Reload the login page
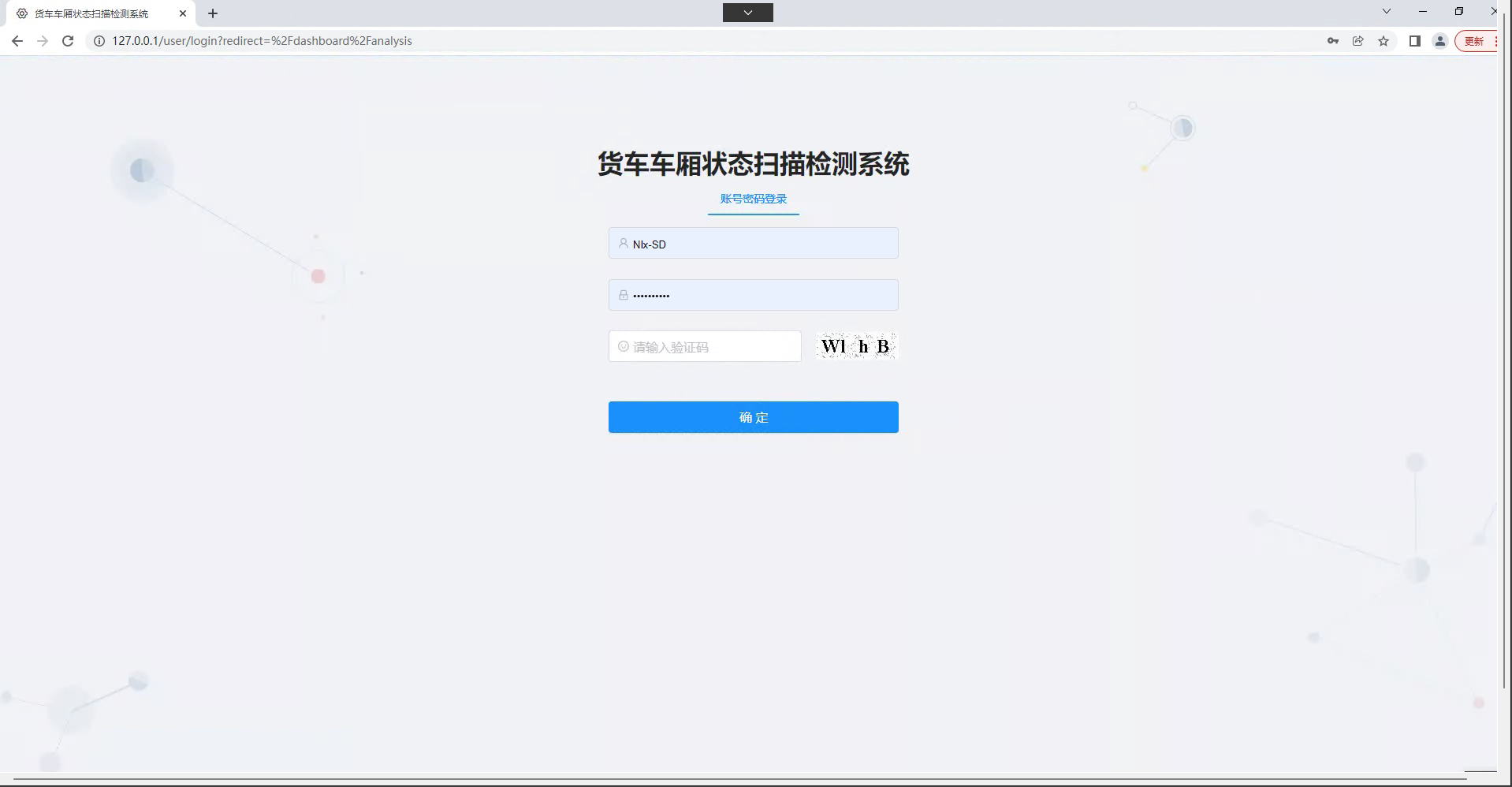1512x787 pixels. point(68,41)
